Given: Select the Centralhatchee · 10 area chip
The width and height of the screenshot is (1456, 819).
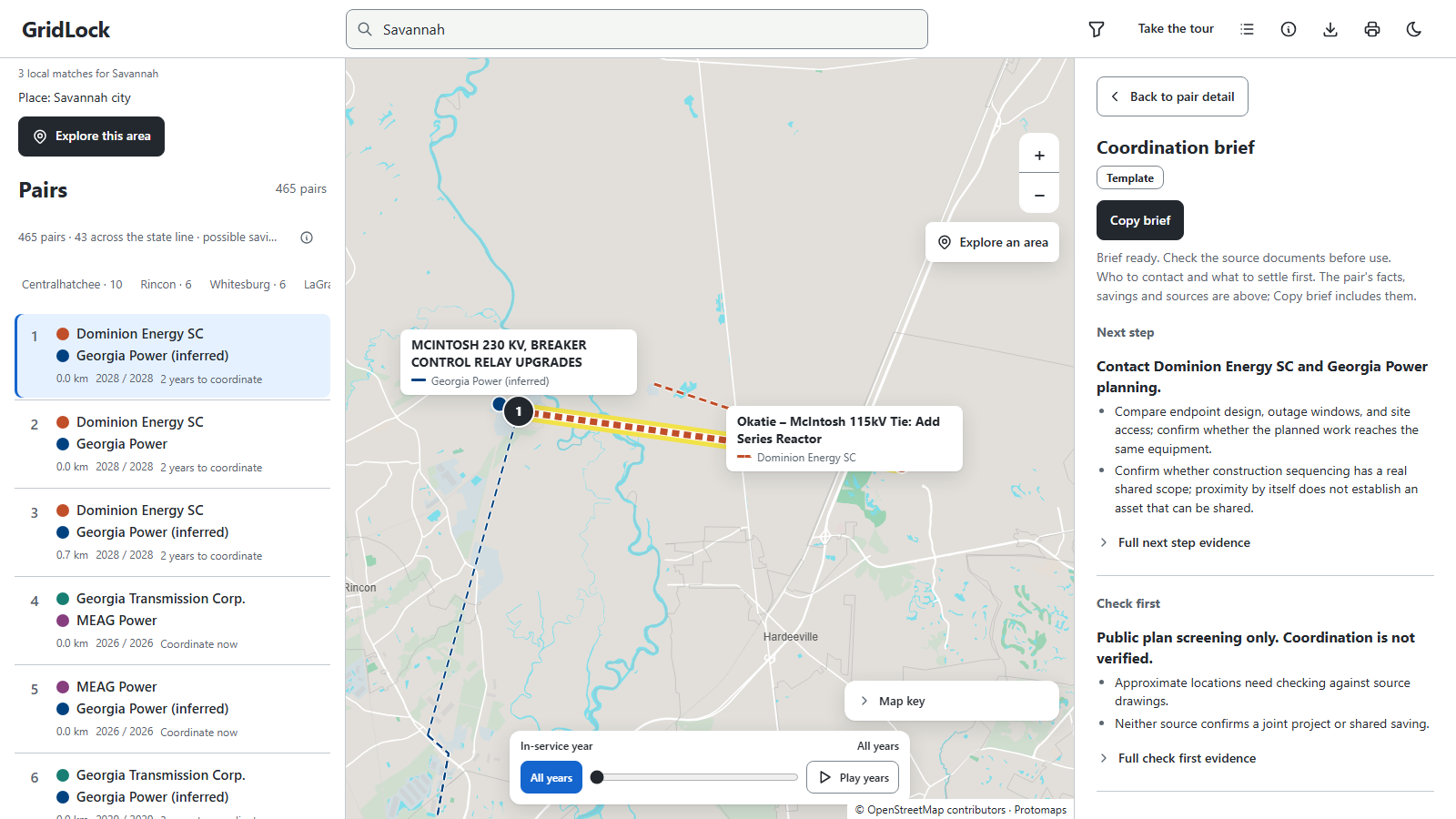Looking at the screenshot, I should point(72,285).
